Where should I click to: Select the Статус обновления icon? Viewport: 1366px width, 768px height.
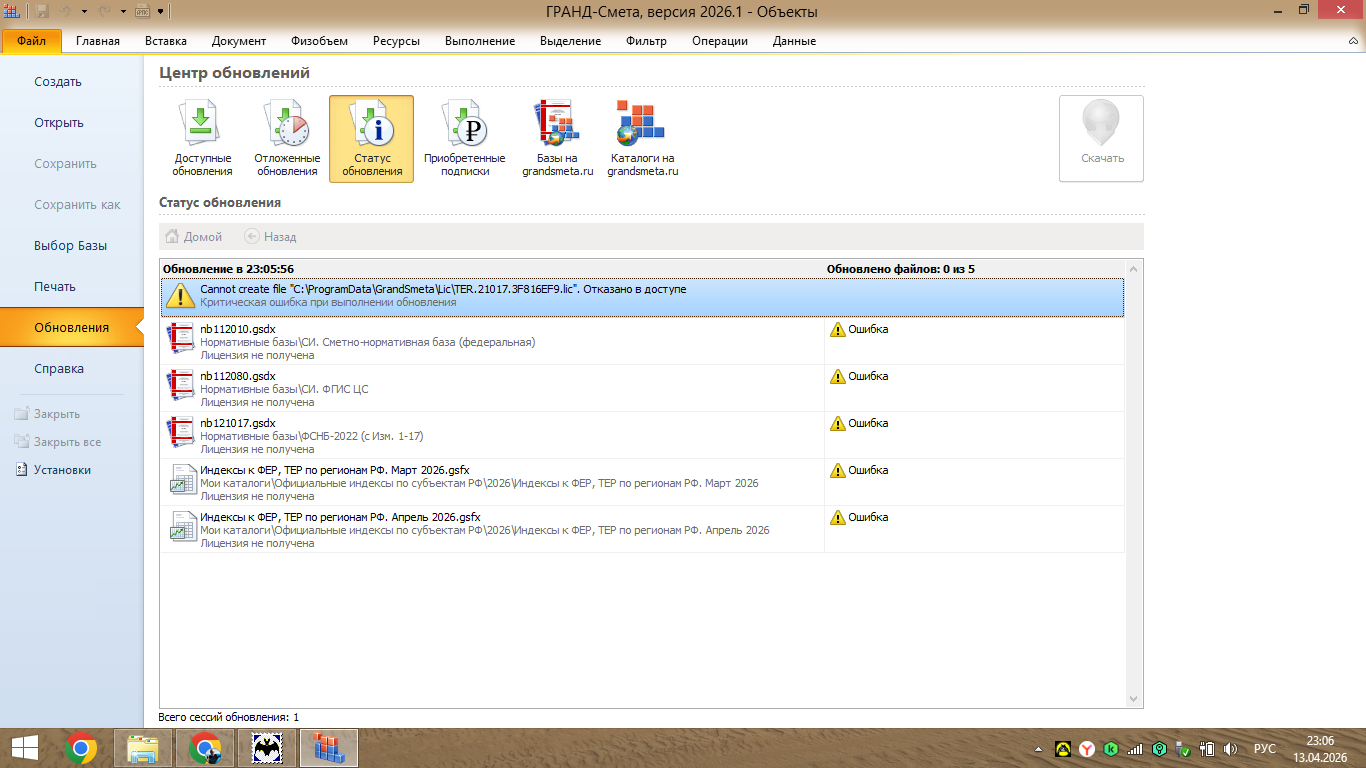pos(372,139)
